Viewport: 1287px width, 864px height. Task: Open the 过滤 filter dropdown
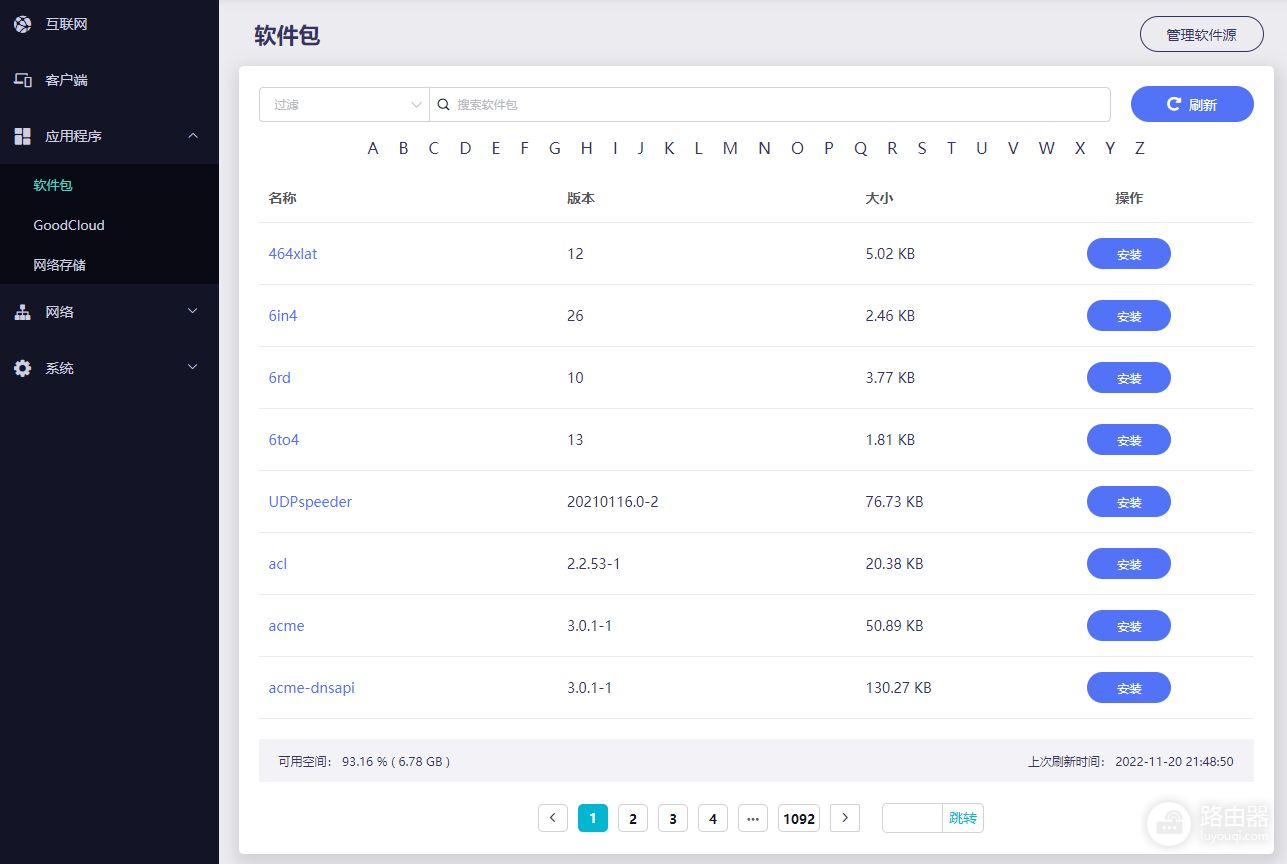[x=344, y=104]
